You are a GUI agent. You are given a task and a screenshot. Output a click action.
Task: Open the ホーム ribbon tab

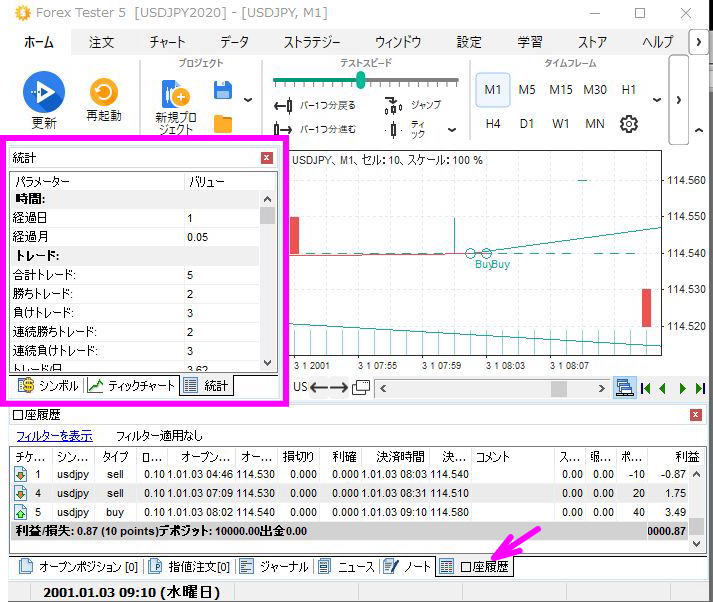(x=39, y=42)
